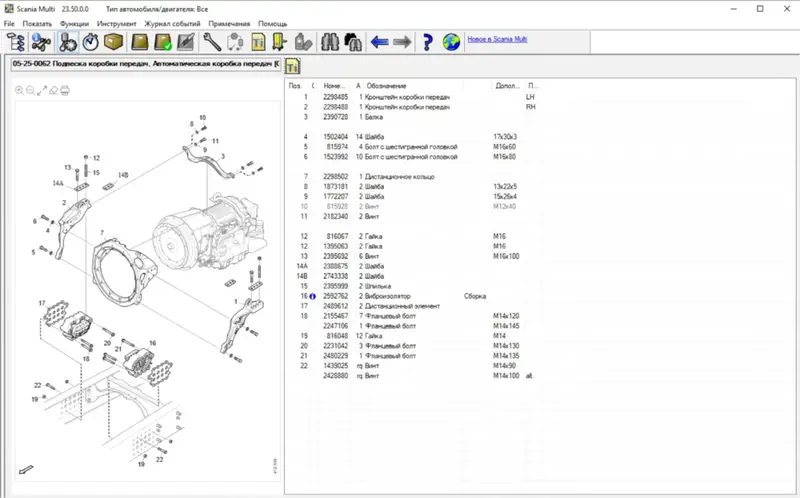Sort by the Обозначение column header
The height and width of the screenshot is (498, 800).
(x=386, y=86)
